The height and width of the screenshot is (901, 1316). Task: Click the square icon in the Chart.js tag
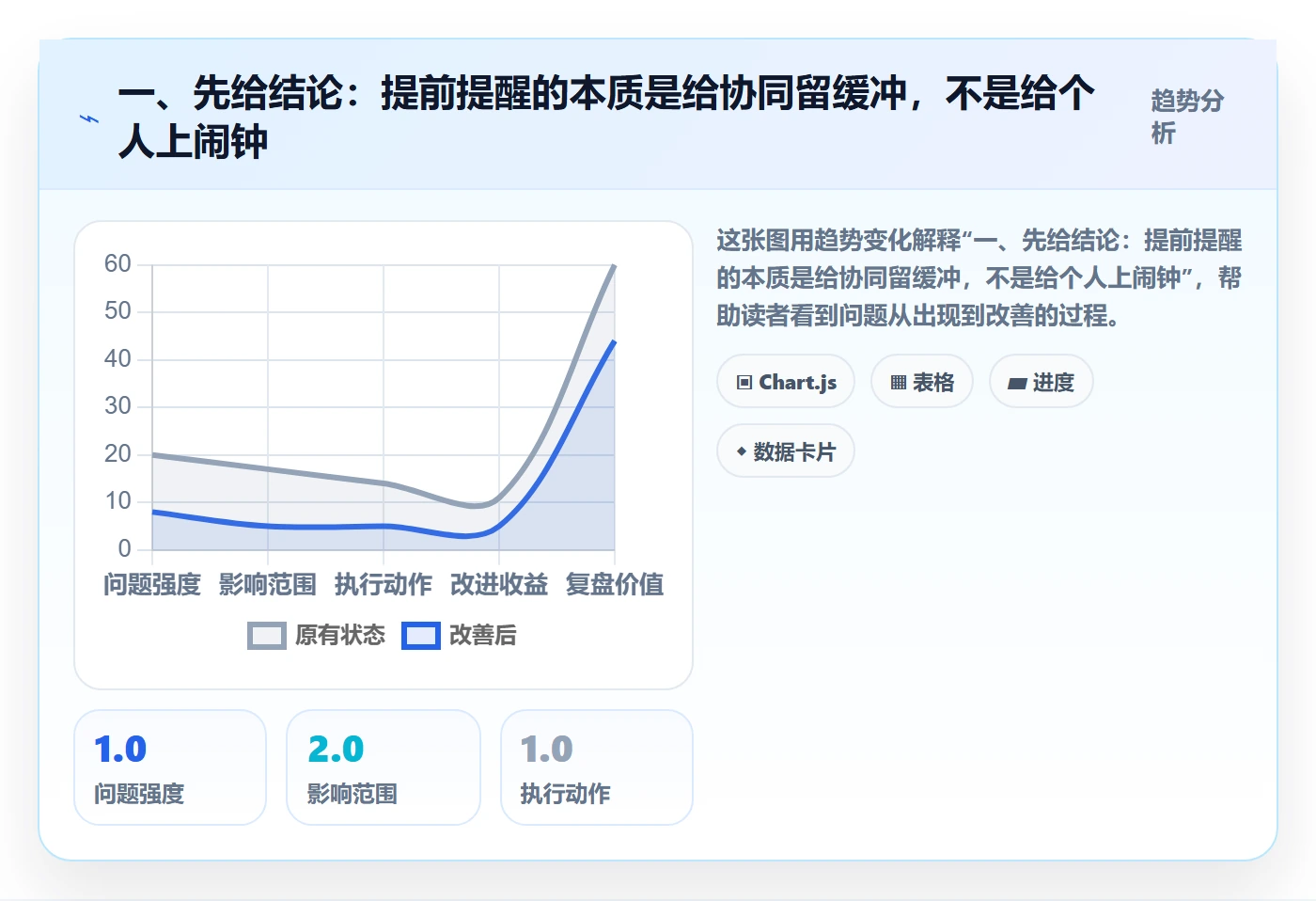(744, 382)
